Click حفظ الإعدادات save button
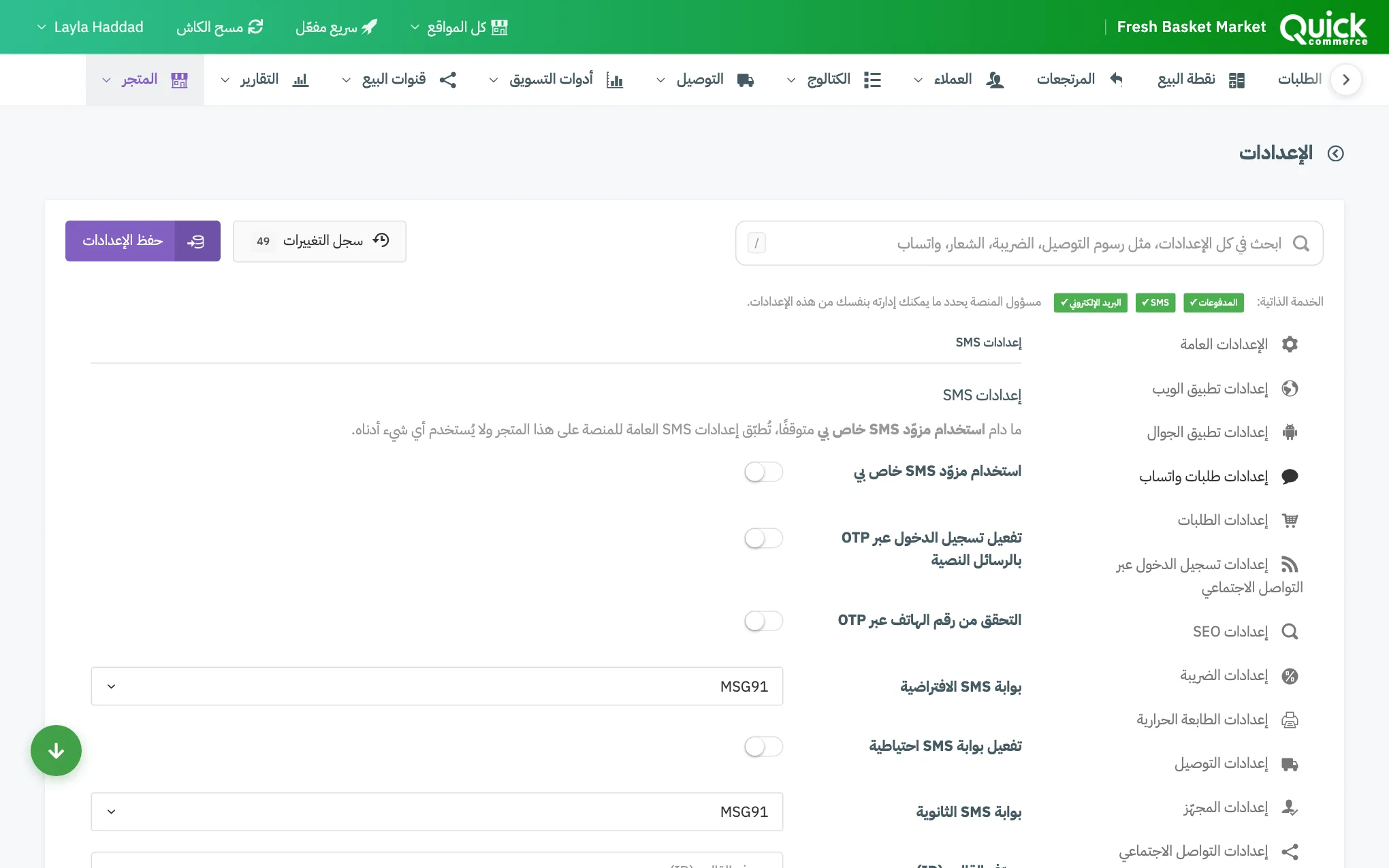 (x=143, y=241)
